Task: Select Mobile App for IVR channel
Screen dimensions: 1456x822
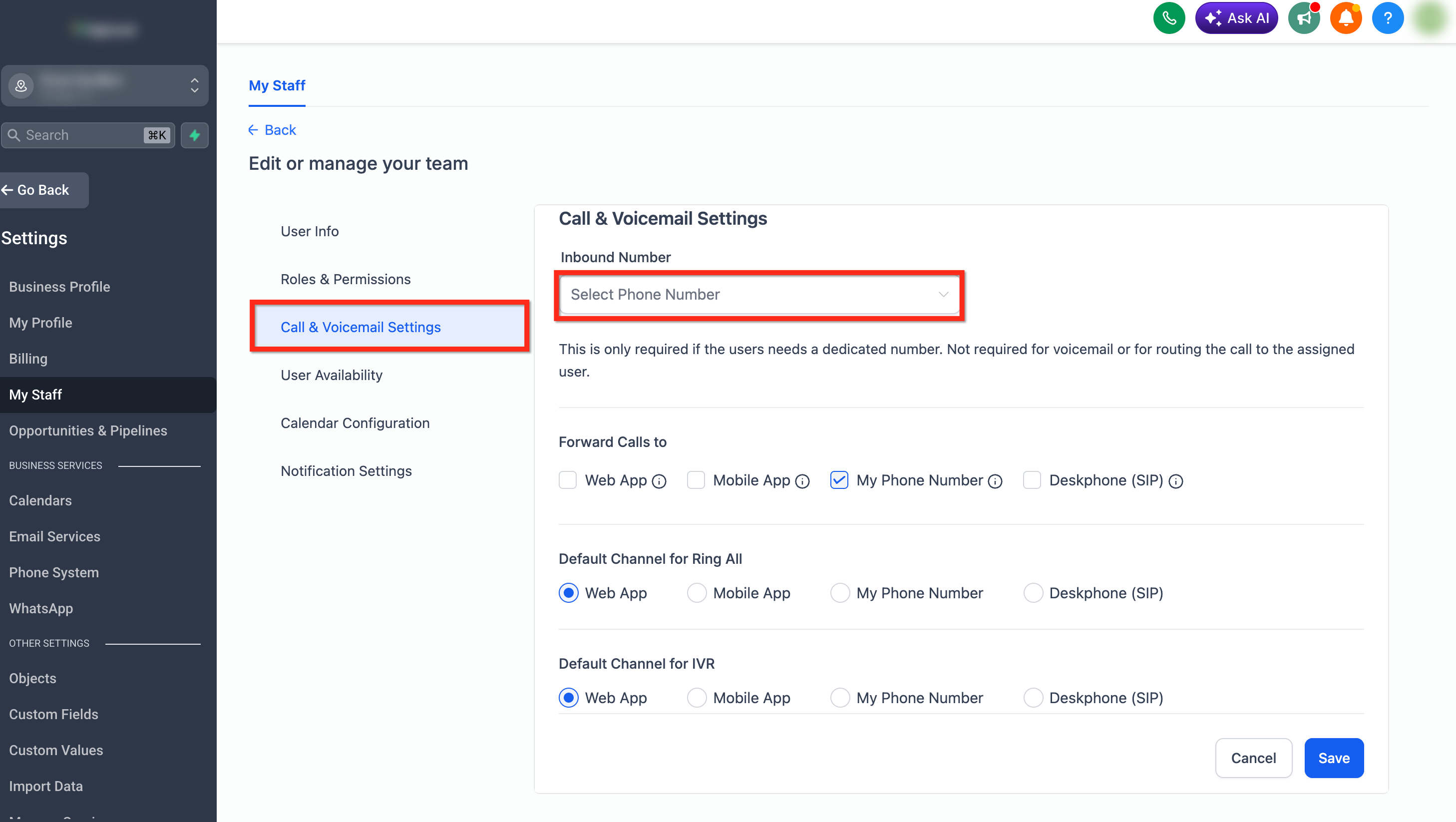Action: click(x=697, y=698)
